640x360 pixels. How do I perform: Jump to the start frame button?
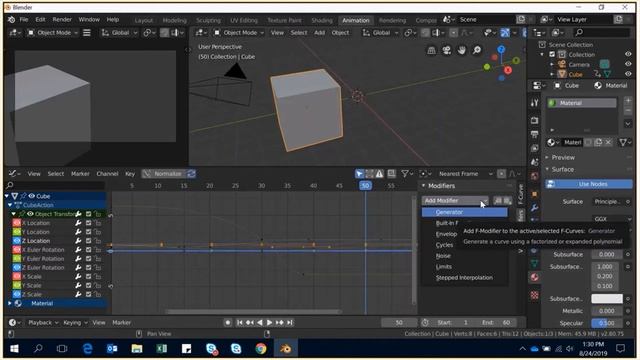pyautogui.click(x=240, y=322)
